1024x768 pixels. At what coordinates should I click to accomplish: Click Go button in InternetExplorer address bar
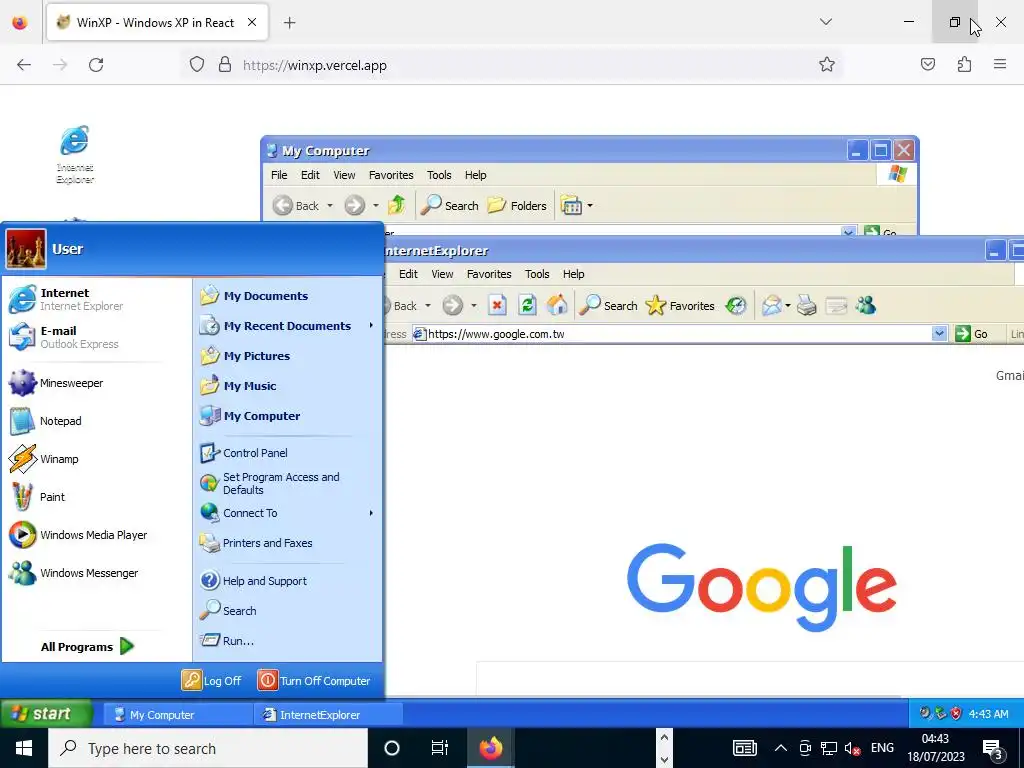tap(972, 334)
